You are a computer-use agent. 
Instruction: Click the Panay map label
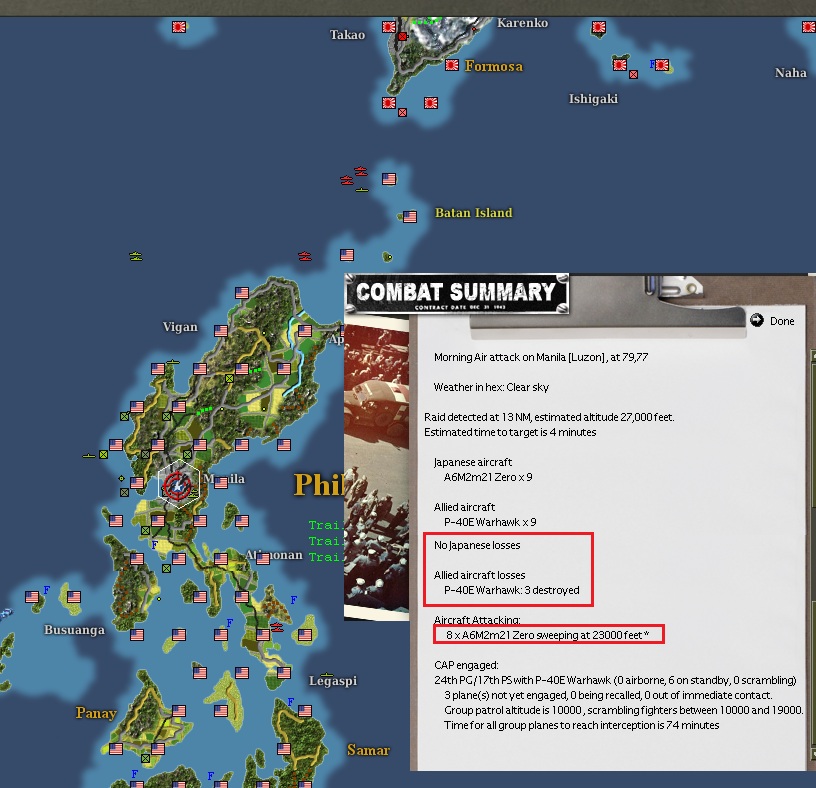(x=96, y=713)
